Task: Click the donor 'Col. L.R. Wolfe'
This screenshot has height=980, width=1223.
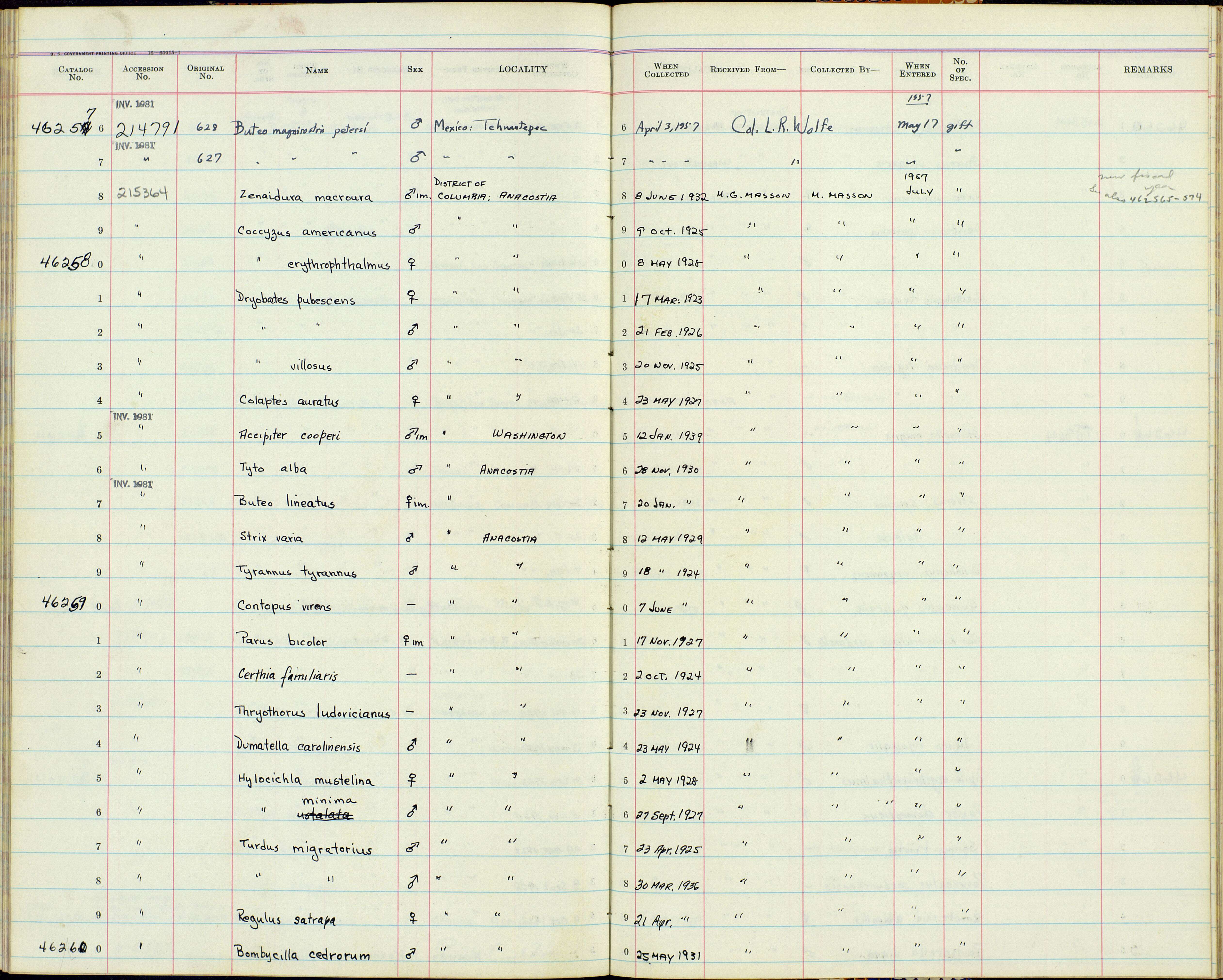Action: pyautogui.click(x=783, y=126)
